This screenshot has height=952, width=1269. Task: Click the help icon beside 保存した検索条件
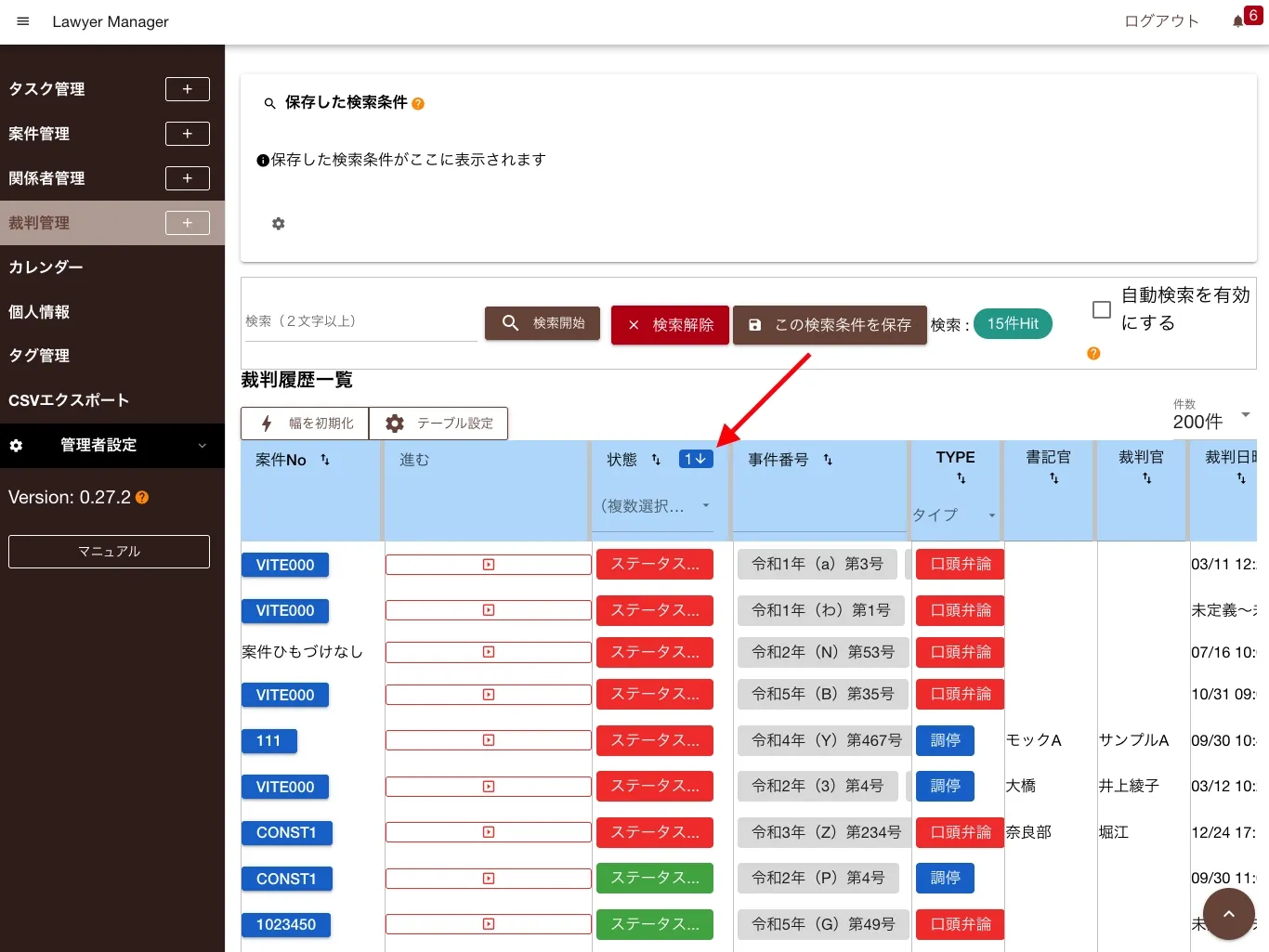tap(418, 104)
